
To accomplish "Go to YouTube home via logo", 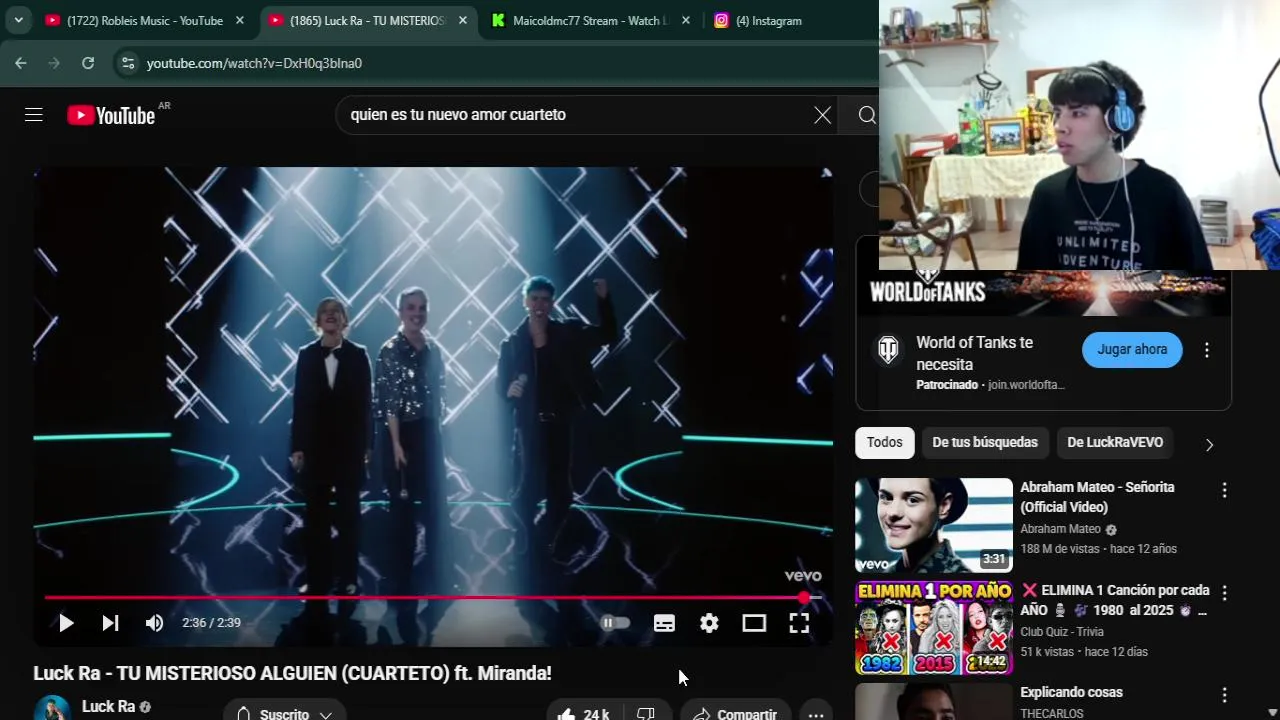I will pyautogui.click(x=111, y=115).
